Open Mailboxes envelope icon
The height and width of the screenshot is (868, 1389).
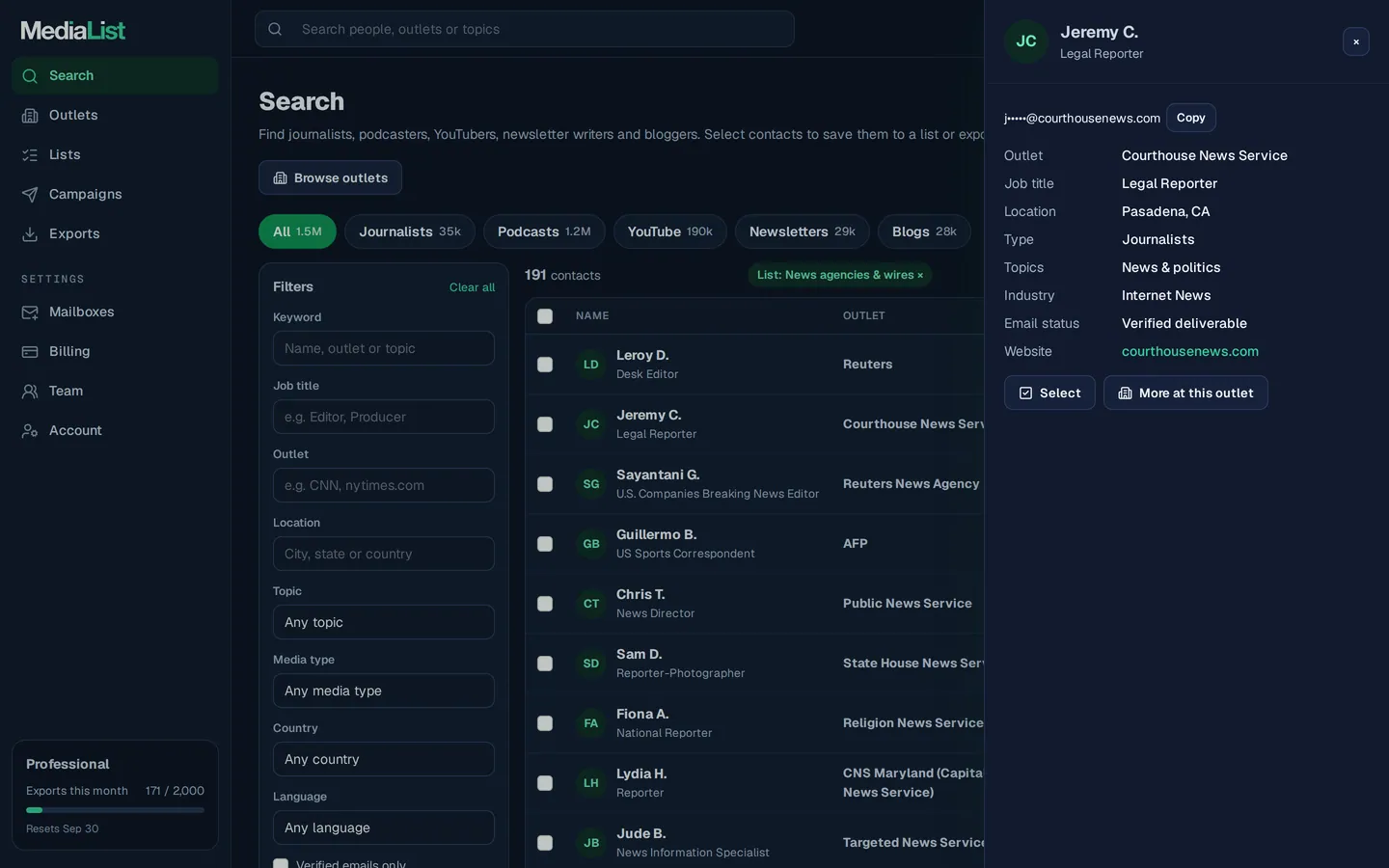tap(30, 312)
